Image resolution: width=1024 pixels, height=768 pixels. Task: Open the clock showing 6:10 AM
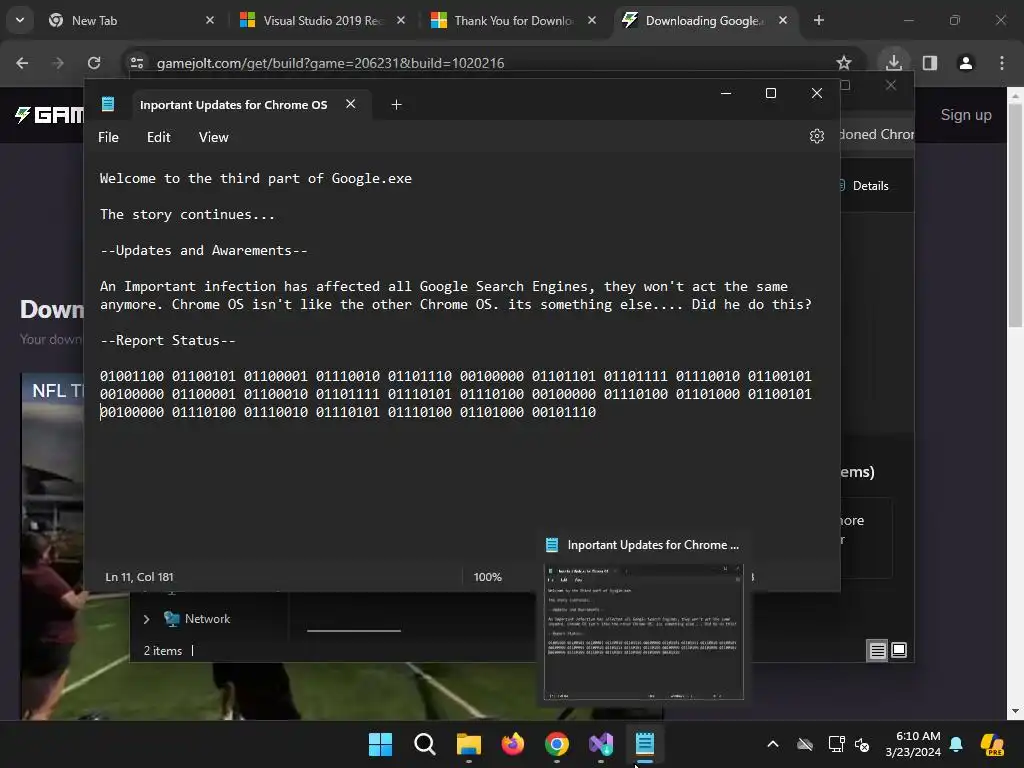(913, 744)
